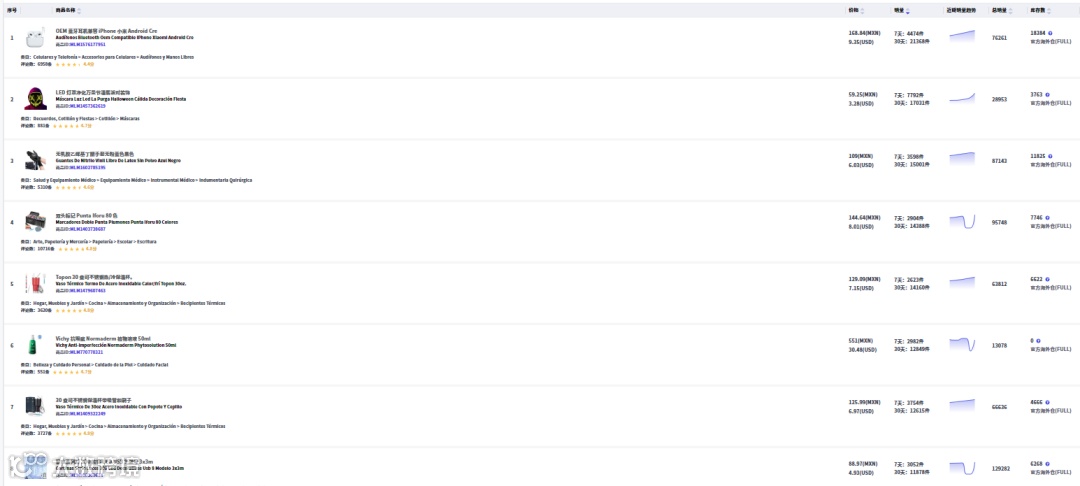Sort by the sales (销量) column arrows

(908, 11)
